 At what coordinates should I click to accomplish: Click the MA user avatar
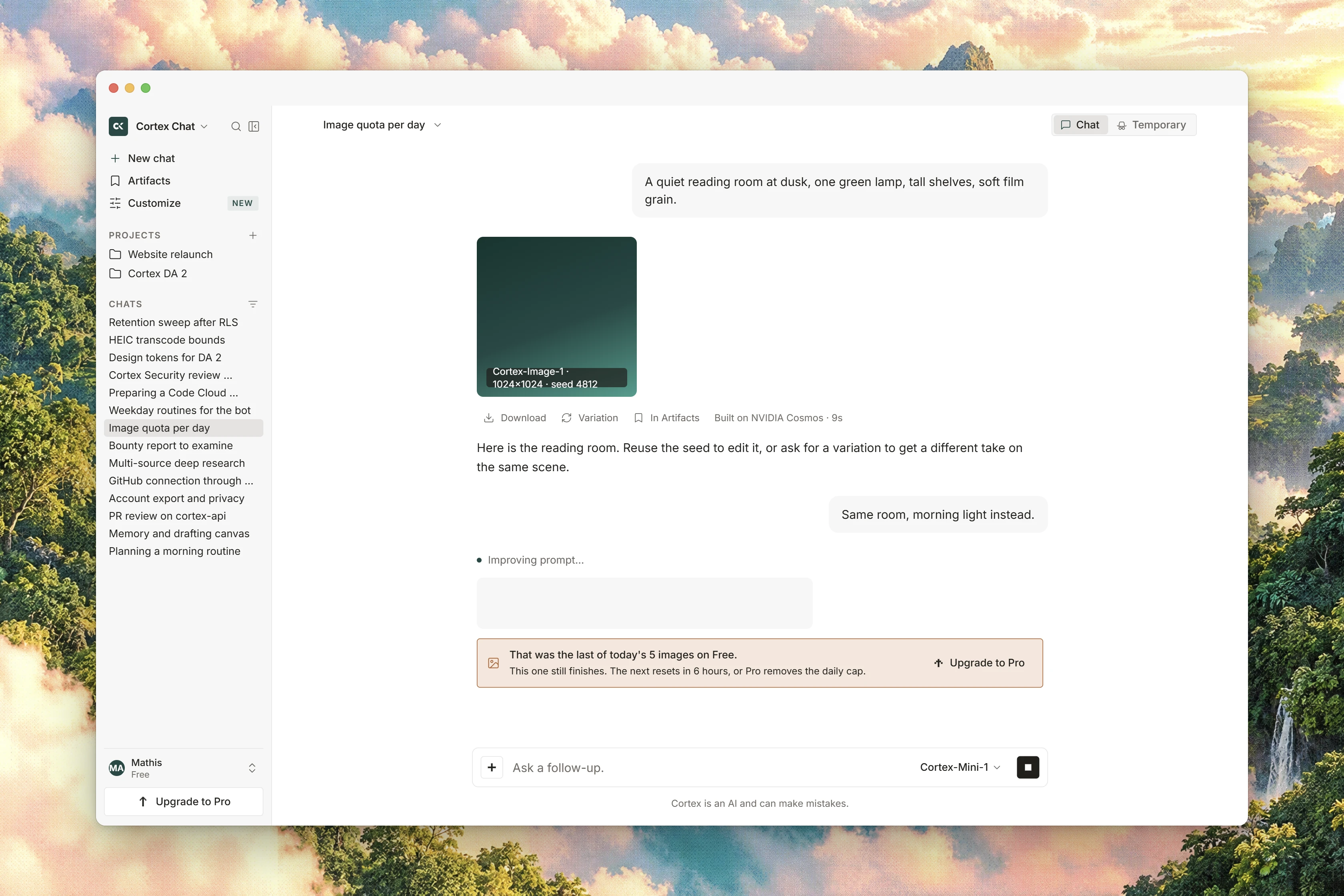(x=116, y=768)
